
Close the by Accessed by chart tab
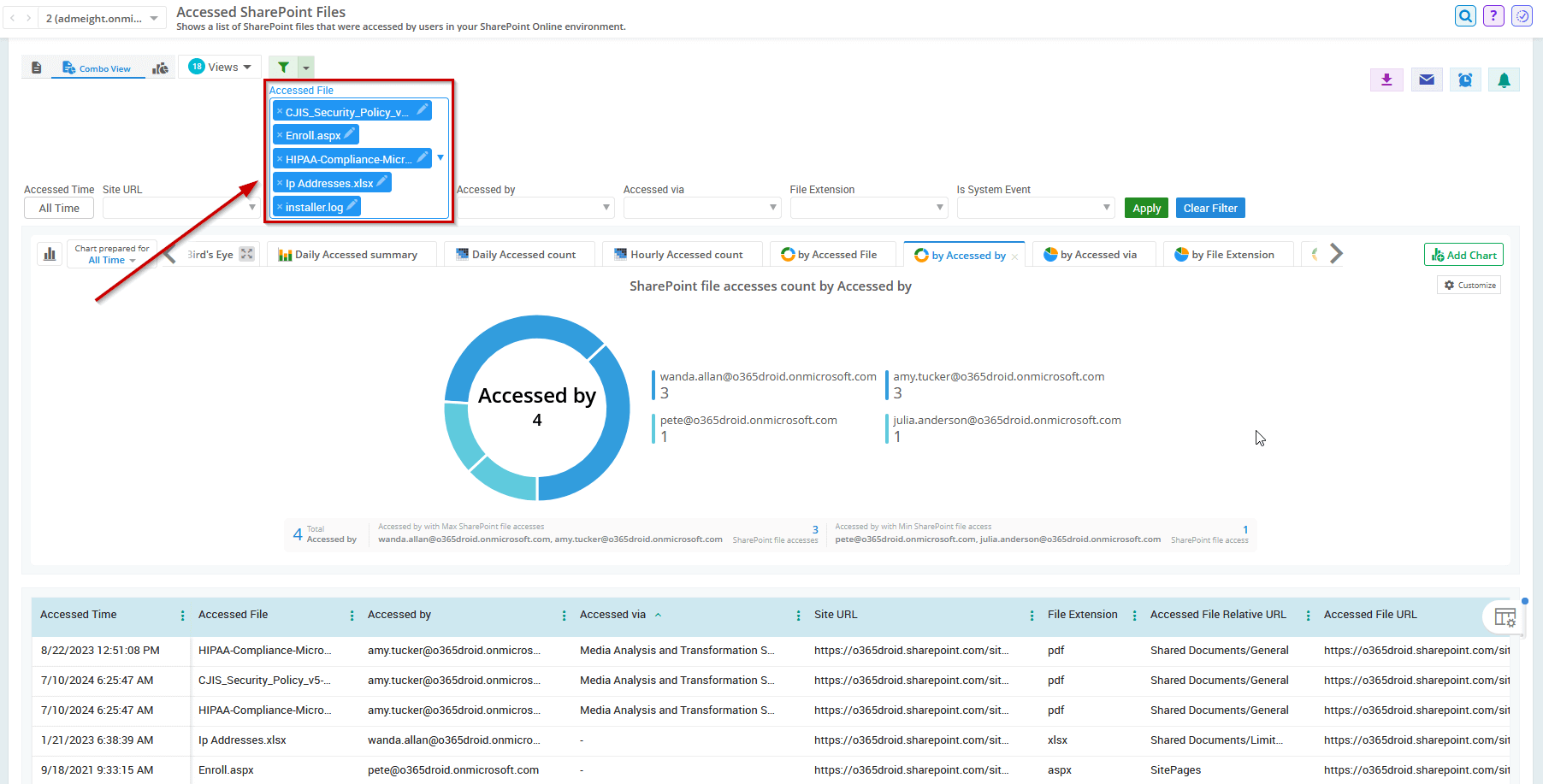[1014, 256]
